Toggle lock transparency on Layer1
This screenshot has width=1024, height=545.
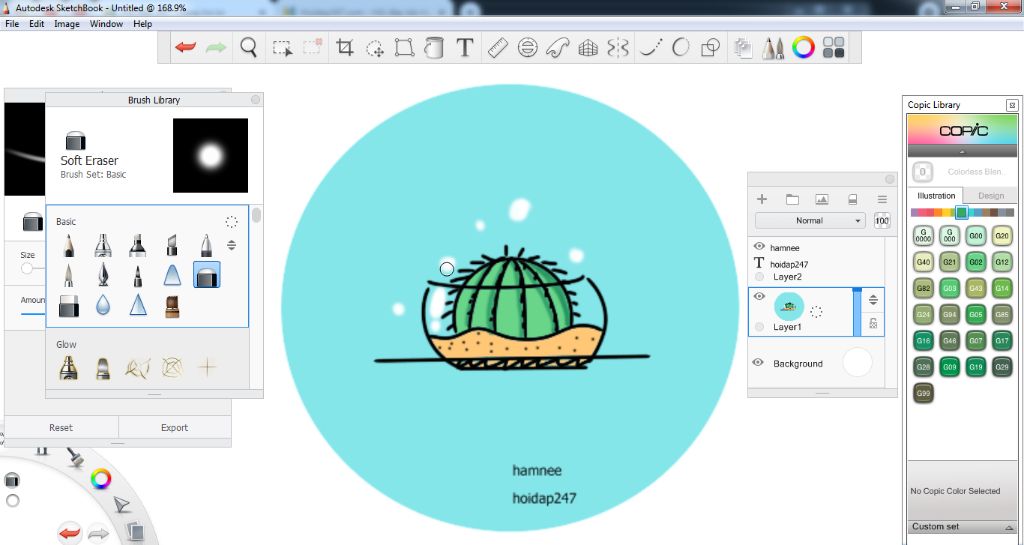tap(873, 323)
